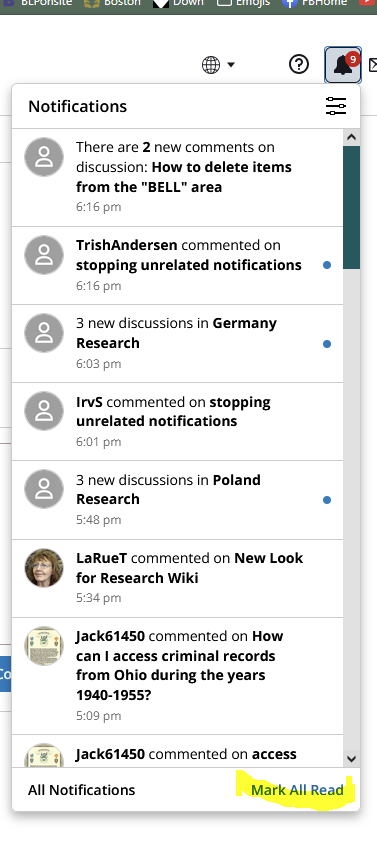This screenshot has width=377, height=847.
Task: Click LaRueT's profile photo avatar
Action: pos(44,568)
